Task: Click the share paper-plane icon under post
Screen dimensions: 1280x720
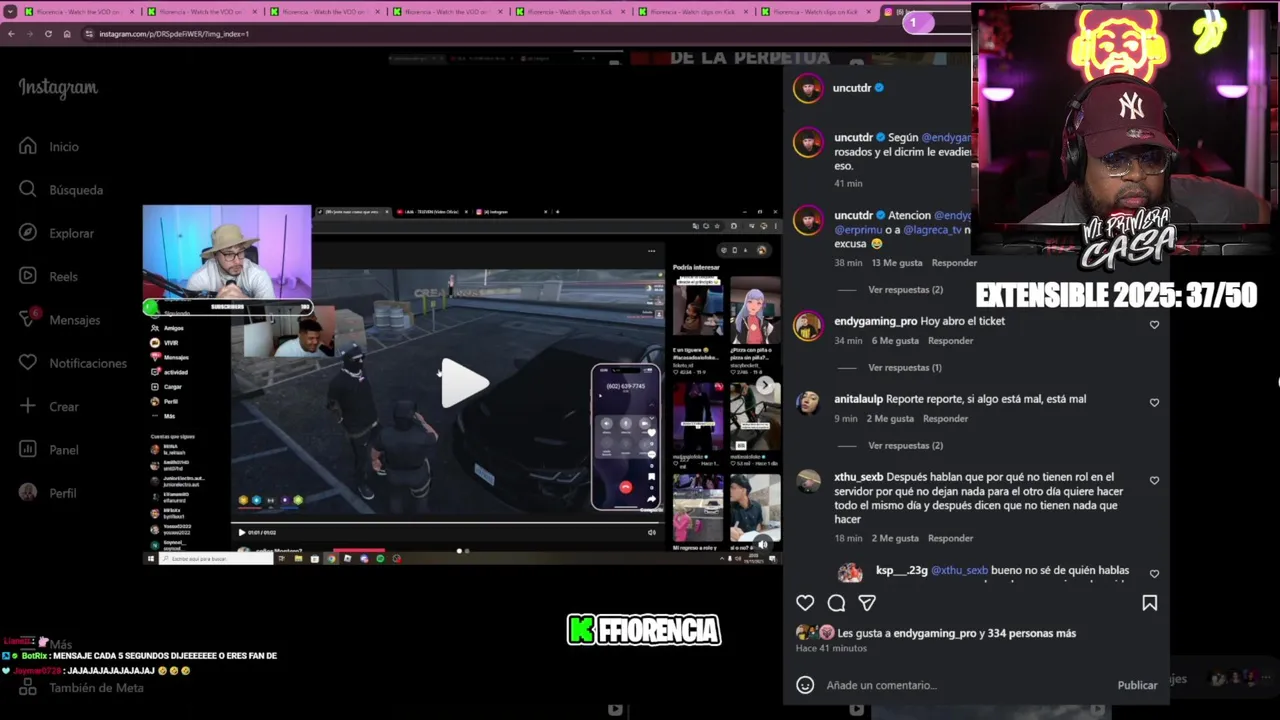Action: (867, 603)
